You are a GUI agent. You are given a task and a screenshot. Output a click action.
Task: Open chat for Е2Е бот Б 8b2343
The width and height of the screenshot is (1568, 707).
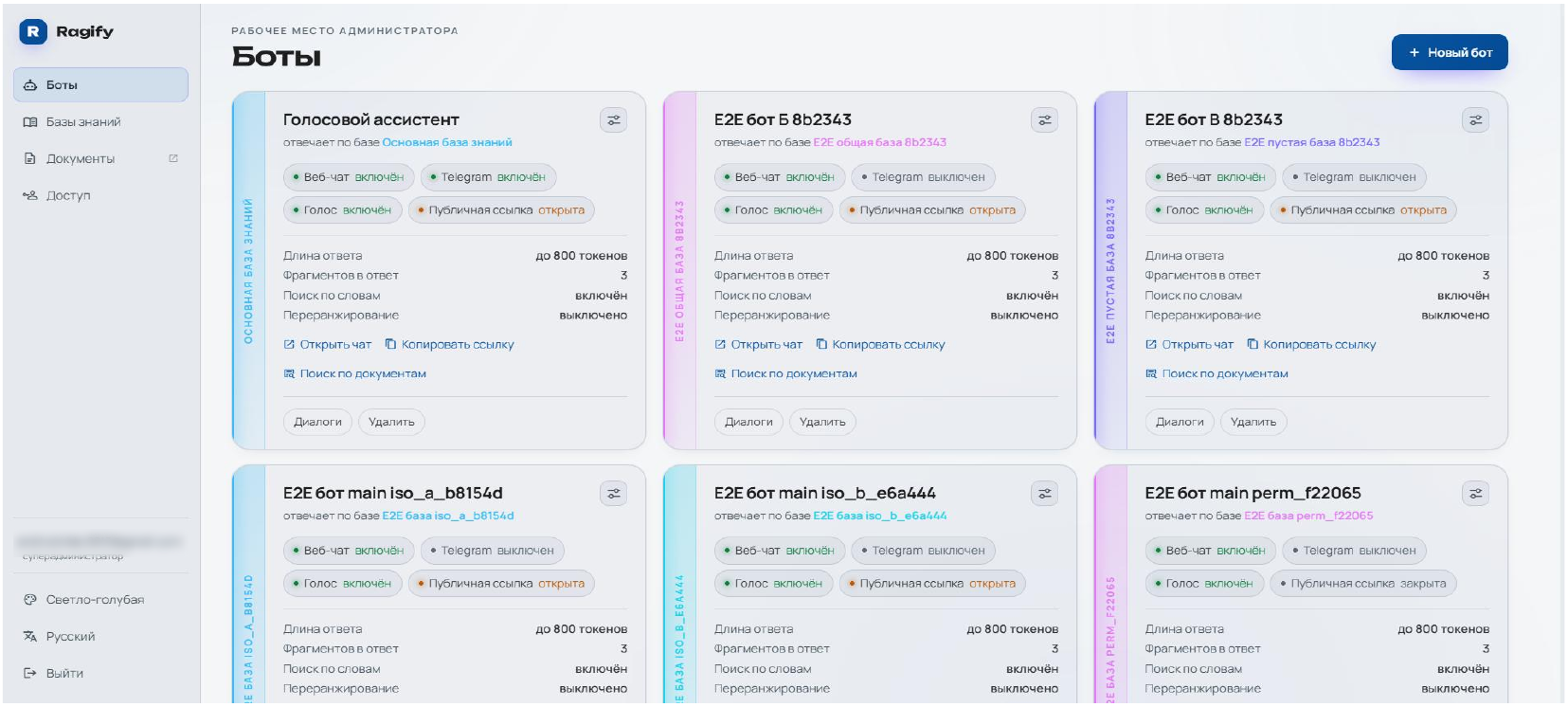coord(759,345)
